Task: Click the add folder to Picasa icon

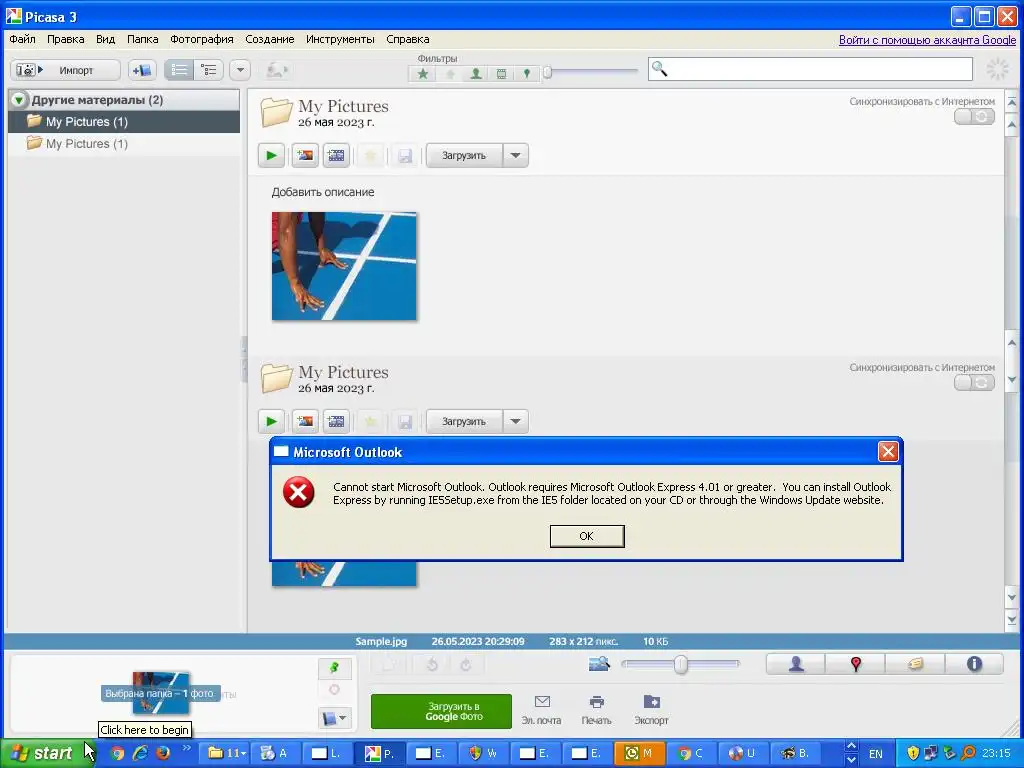Action: pyautogui.click(x=142, y=70)
